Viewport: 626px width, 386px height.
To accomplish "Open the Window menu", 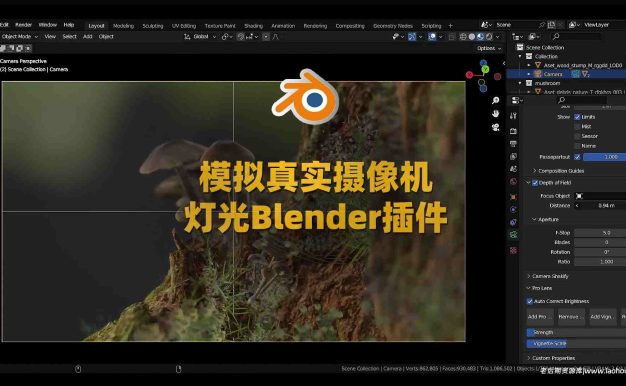I will tap(48, 25).
